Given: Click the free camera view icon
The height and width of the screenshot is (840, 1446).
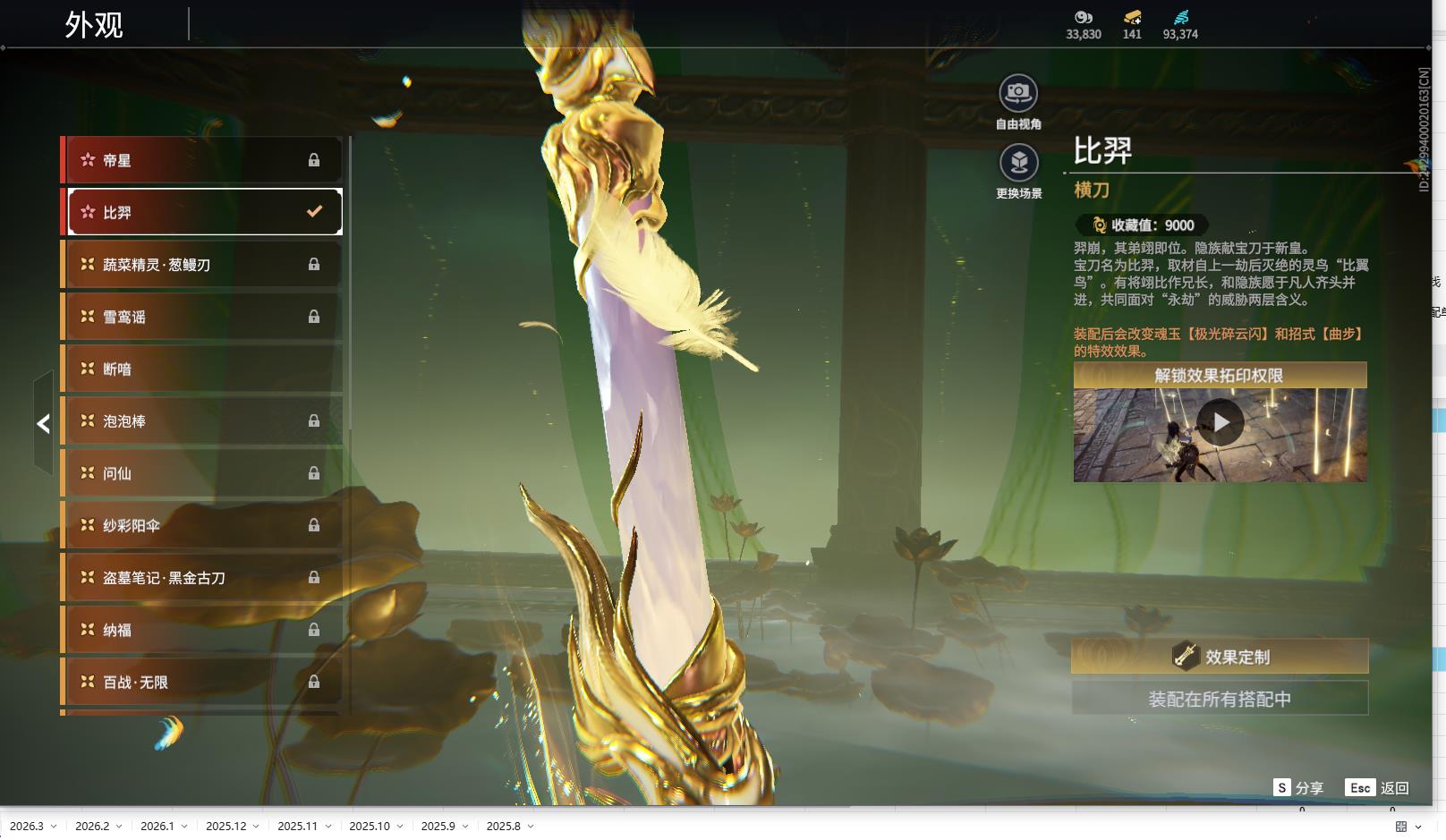Looking at the screenshot, I should point(1018,93).
